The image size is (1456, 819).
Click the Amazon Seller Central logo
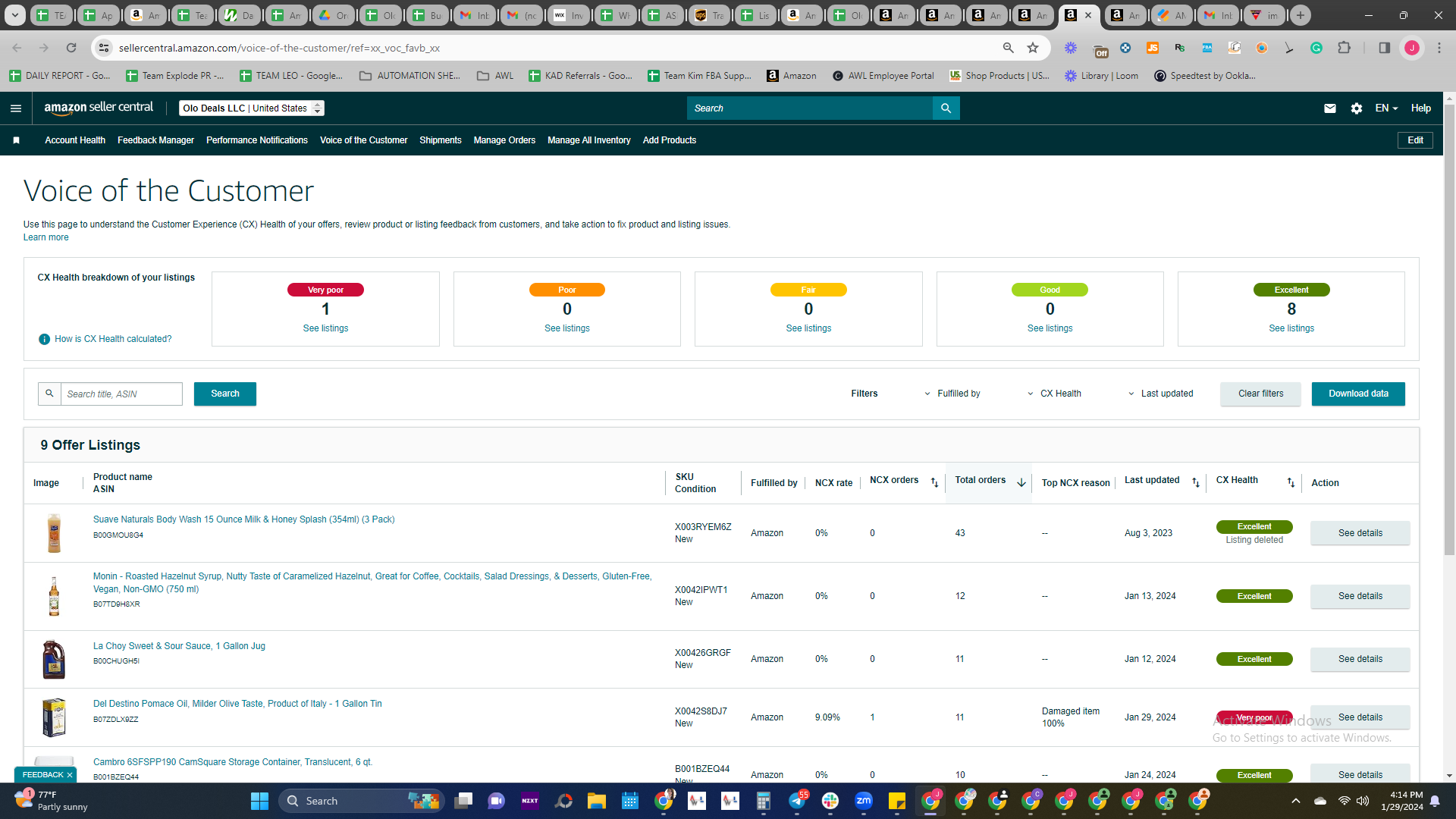(x=99, y=108)
